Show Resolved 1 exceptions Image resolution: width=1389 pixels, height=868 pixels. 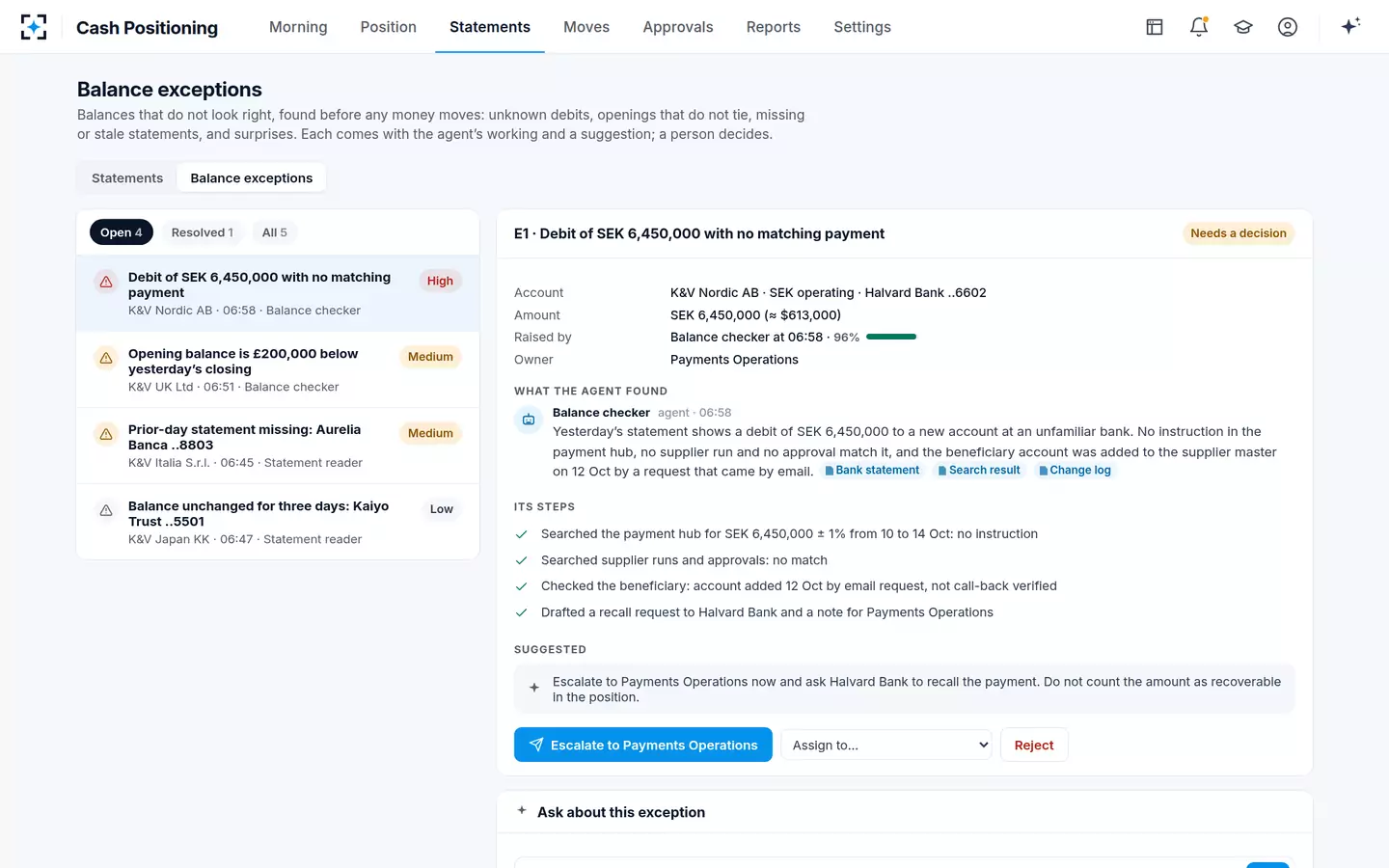point(203,232)
